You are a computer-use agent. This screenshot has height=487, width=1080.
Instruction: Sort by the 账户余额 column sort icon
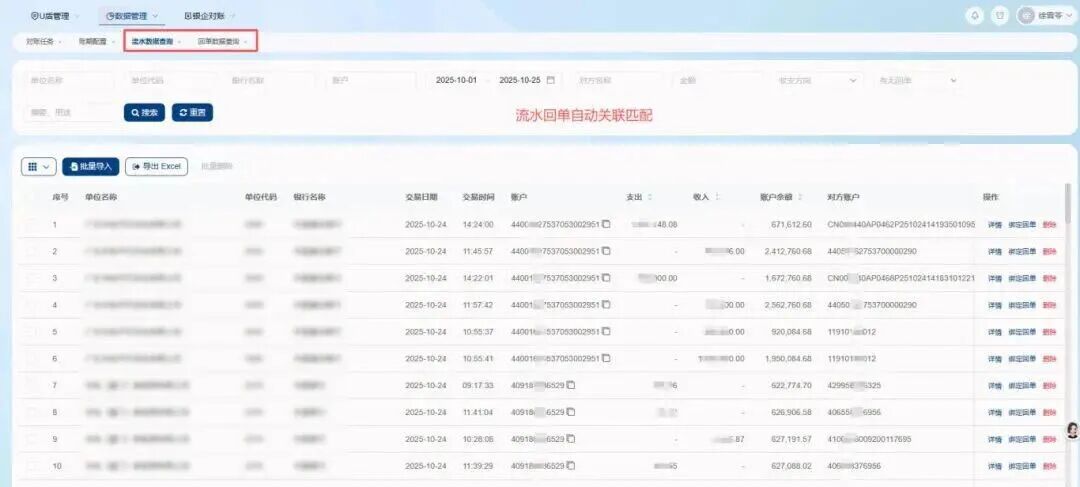click(x=799, y=197)
